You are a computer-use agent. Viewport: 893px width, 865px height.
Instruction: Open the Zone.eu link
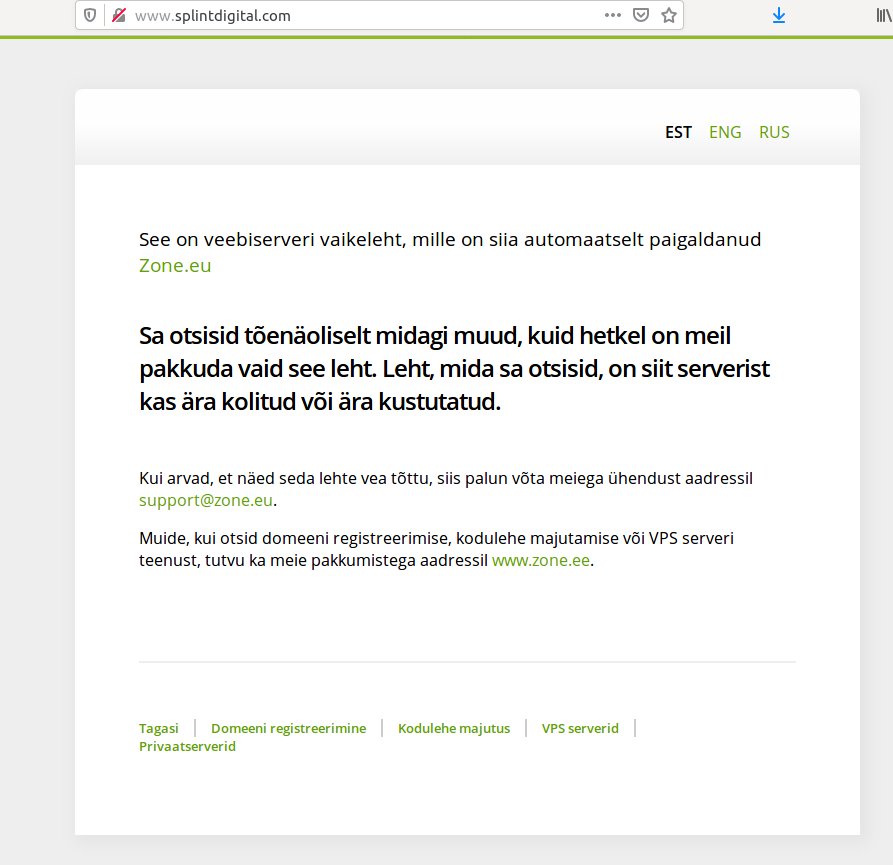coord(175,266)
